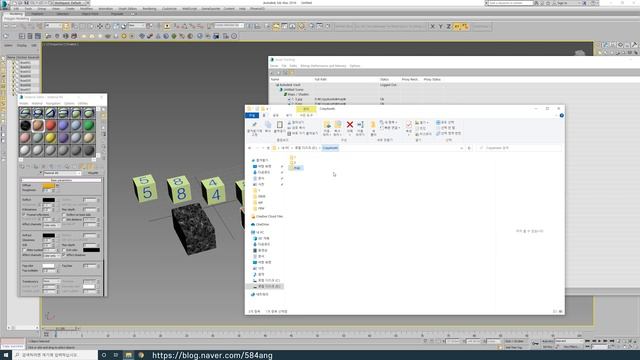Click the Z axis constraint button
Image resolution: width=640 pixels, height=360 pixels.
click(x=449, y=27)
